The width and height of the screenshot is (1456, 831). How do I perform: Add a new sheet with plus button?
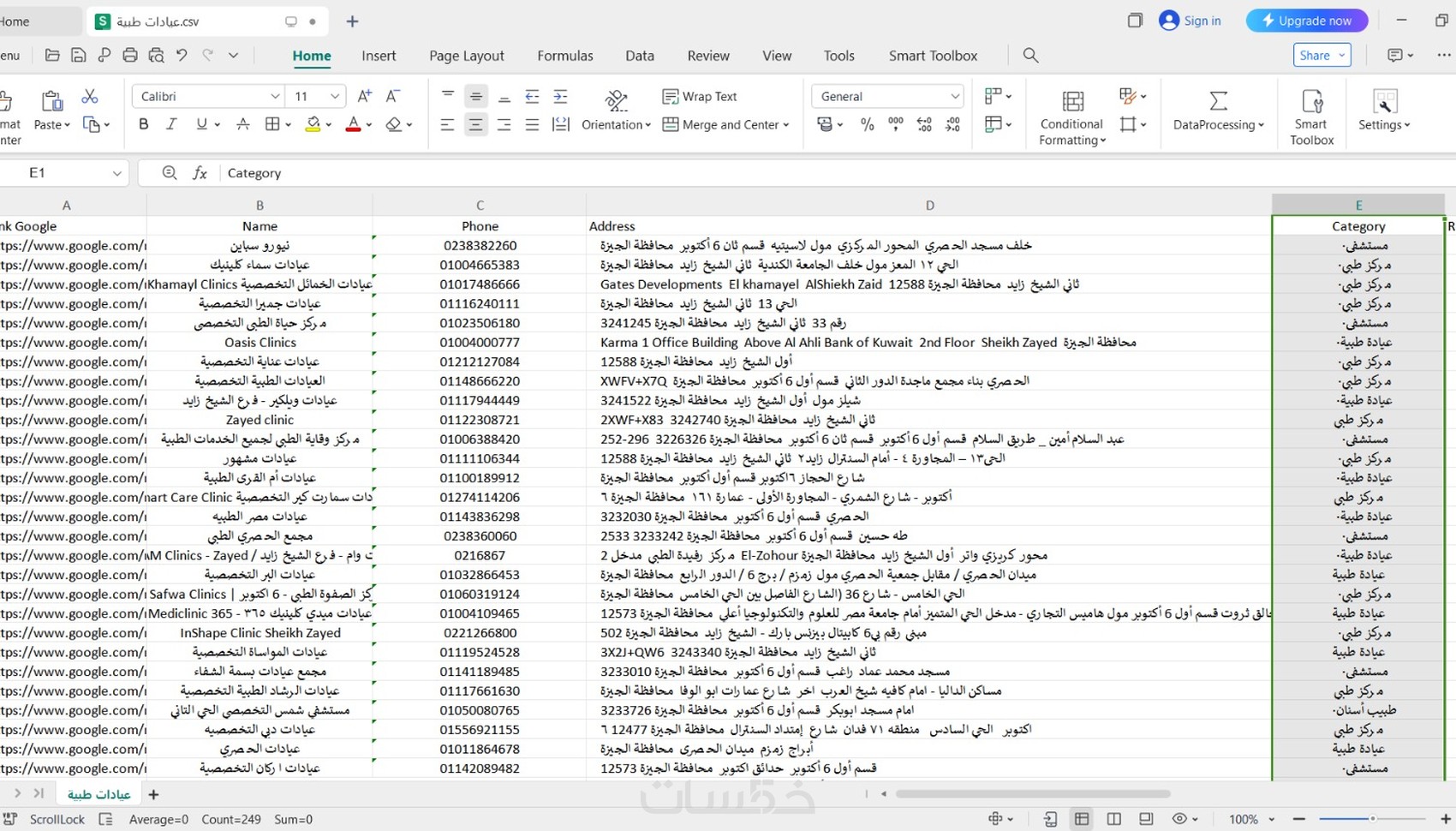[153, 794]
